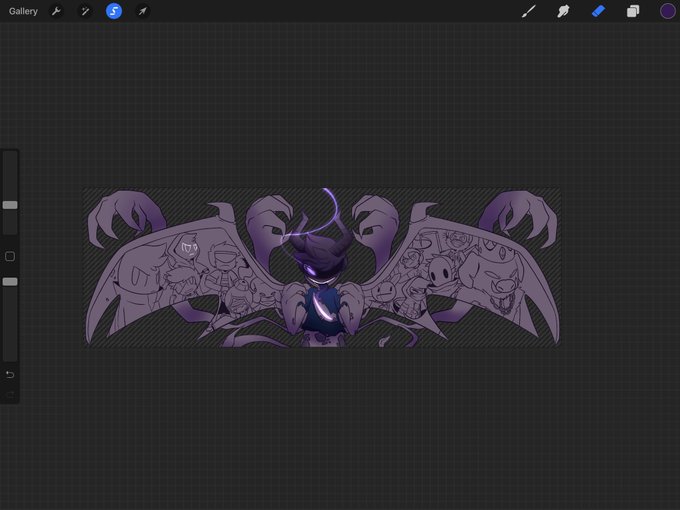The height and width of the screenshot is (510, 680).
Task: Select the Smudge tool
Action: point(563,11)
